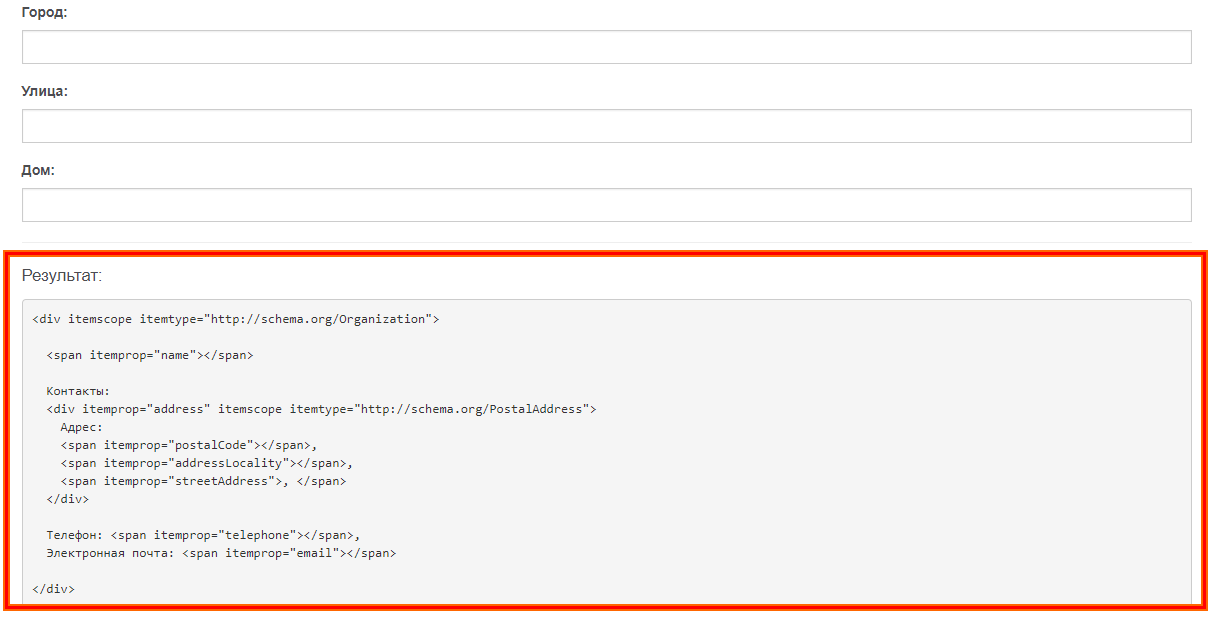
Task: Click the addressLocality span line
Action: (207, 463)
